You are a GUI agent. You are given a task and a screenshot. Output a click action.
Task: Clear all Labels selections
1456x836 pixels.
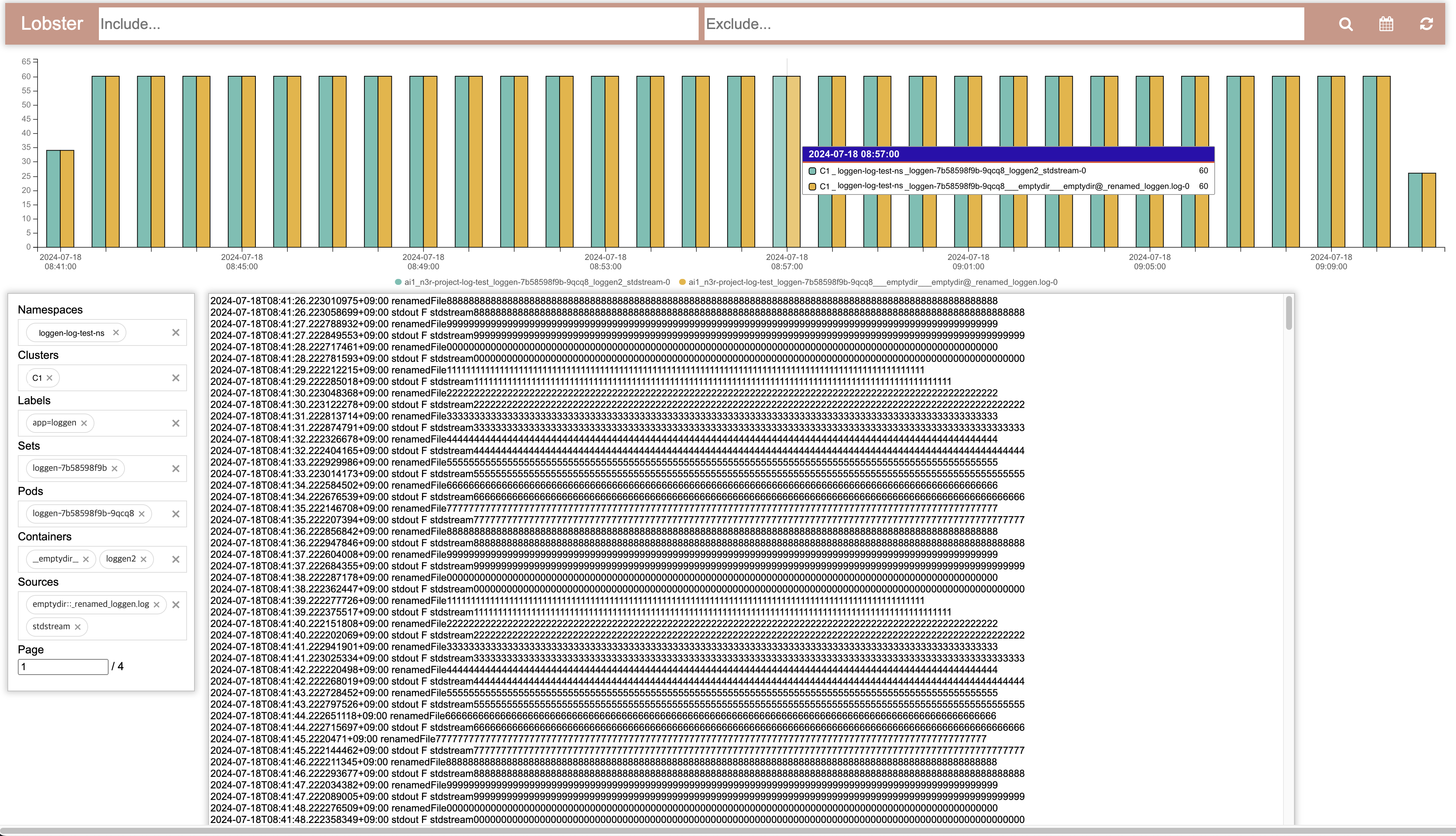click(x=175, y=423)
